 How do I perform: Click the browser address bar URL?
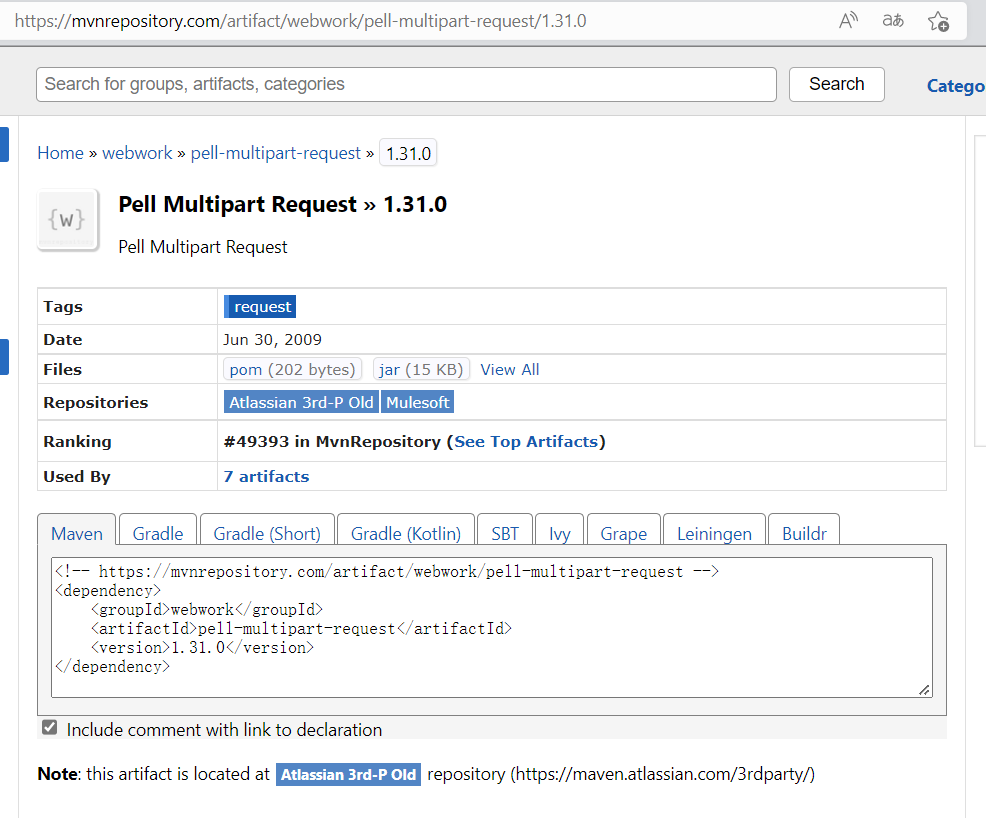(301, 21)
